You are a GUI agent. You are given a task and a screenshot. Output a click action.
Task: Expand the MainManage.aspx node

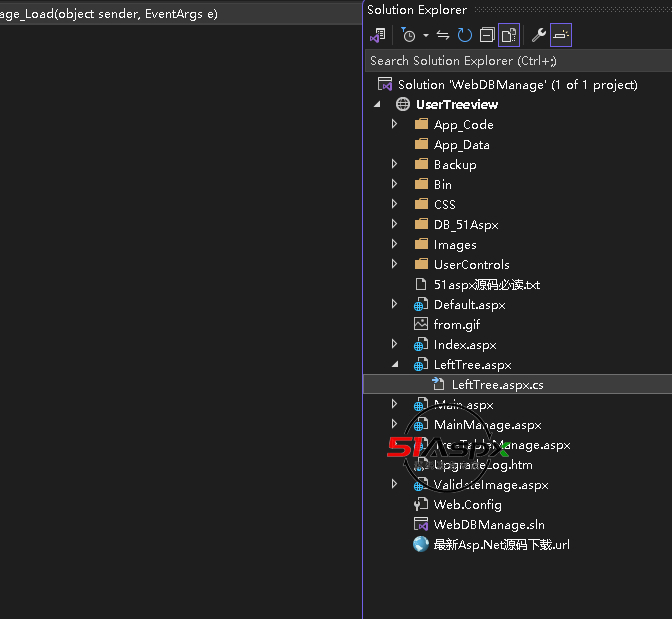pyautogui.click(x=394, y=424)
